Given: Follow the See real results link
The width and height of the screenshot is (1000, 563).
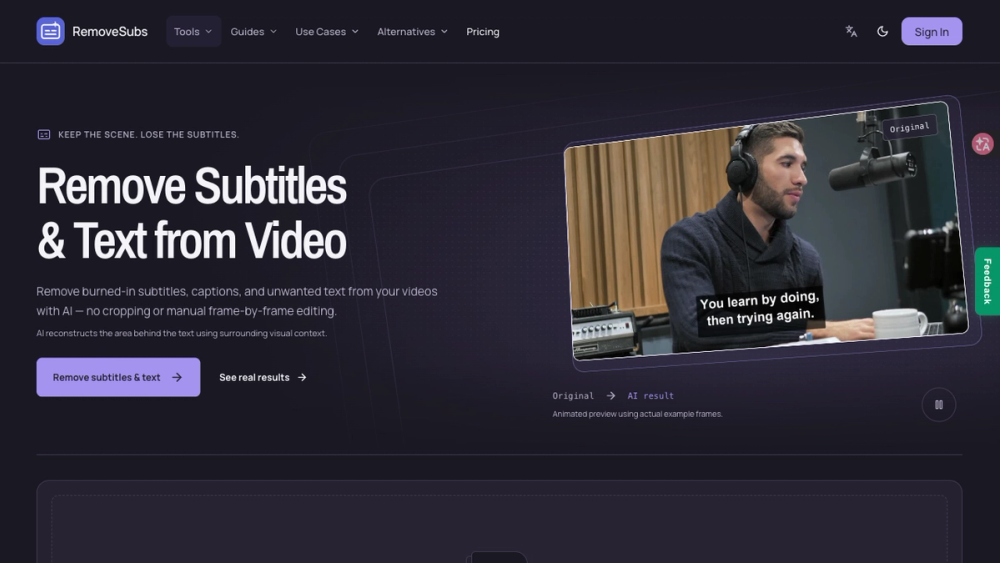Looking at the screenshot, I should coord(263,377).
